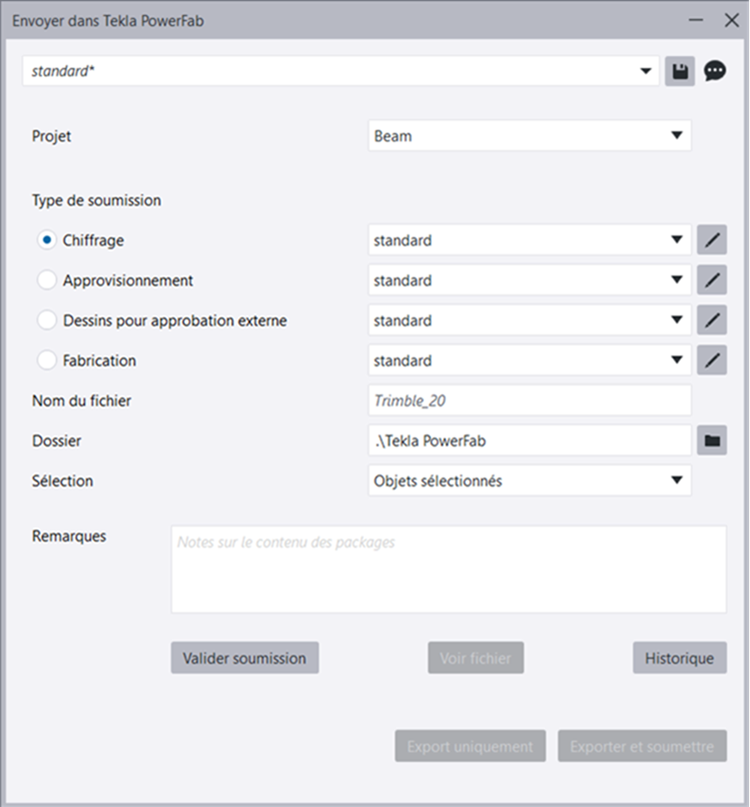Browse for Dossier with the folder icon
This screenshot has height=807, width=750.
click(x=712, y=441)
